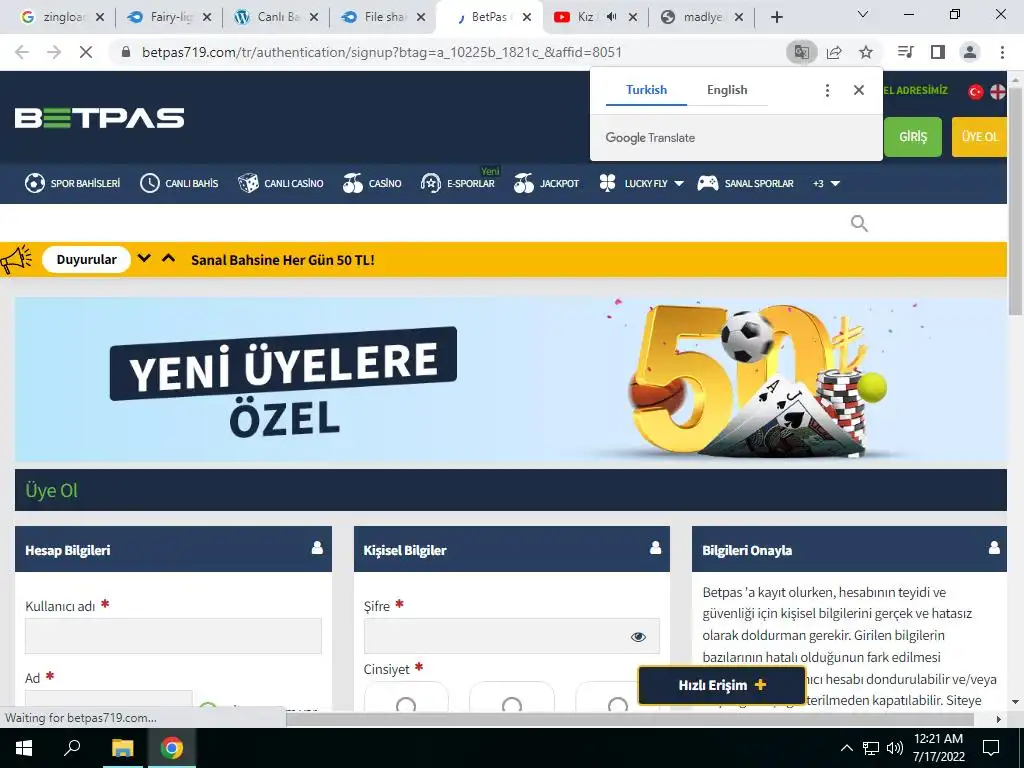Open File Explorer from taskbar
The width and height of the screenshot is (1024, 768).
122,748
